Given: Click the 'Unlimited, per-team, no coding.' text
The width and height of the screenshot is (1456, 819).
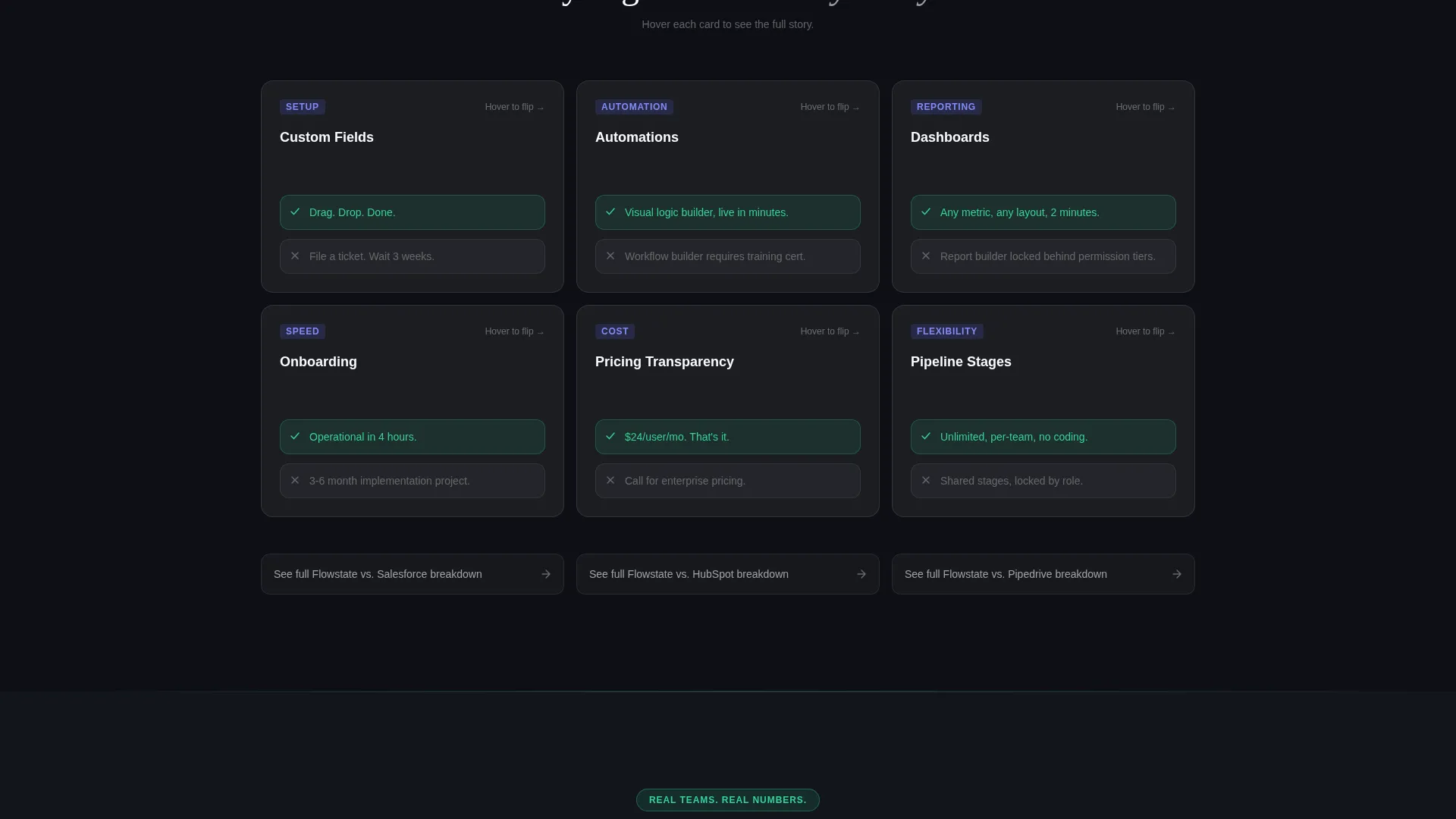Looking at the screenshot, I should 1014,437.
